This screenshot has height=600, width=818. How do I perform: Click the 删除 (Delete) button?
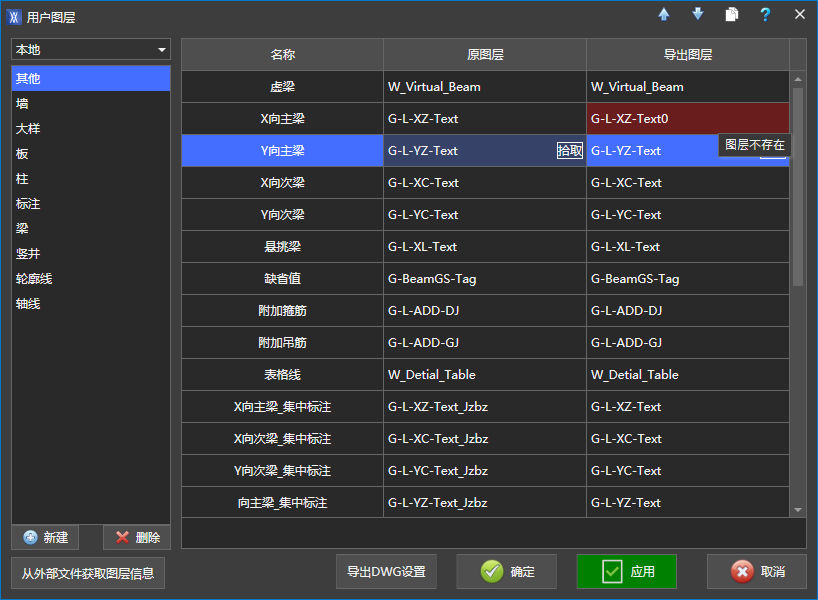click(x=137, y=537)
